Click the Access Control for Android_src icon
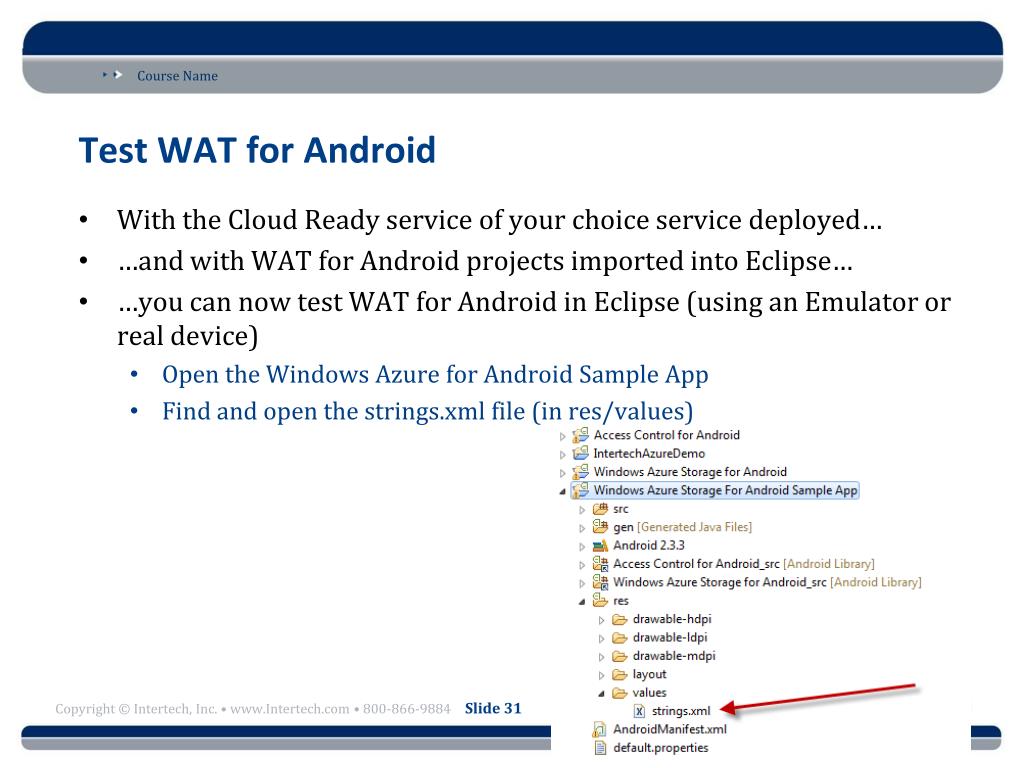Viewport: 1024px width, 768px height. point(600,564)
